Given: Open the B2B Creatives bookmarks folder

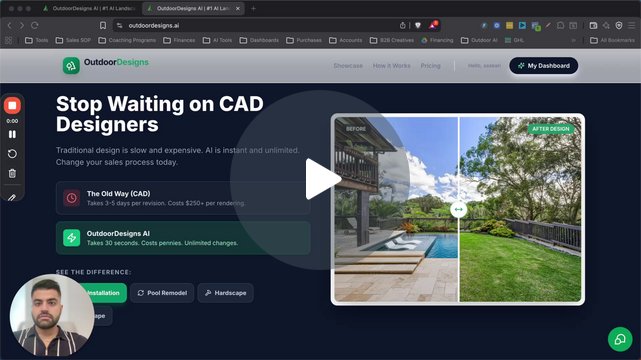Looking at the screenshot, I should 392,40.
